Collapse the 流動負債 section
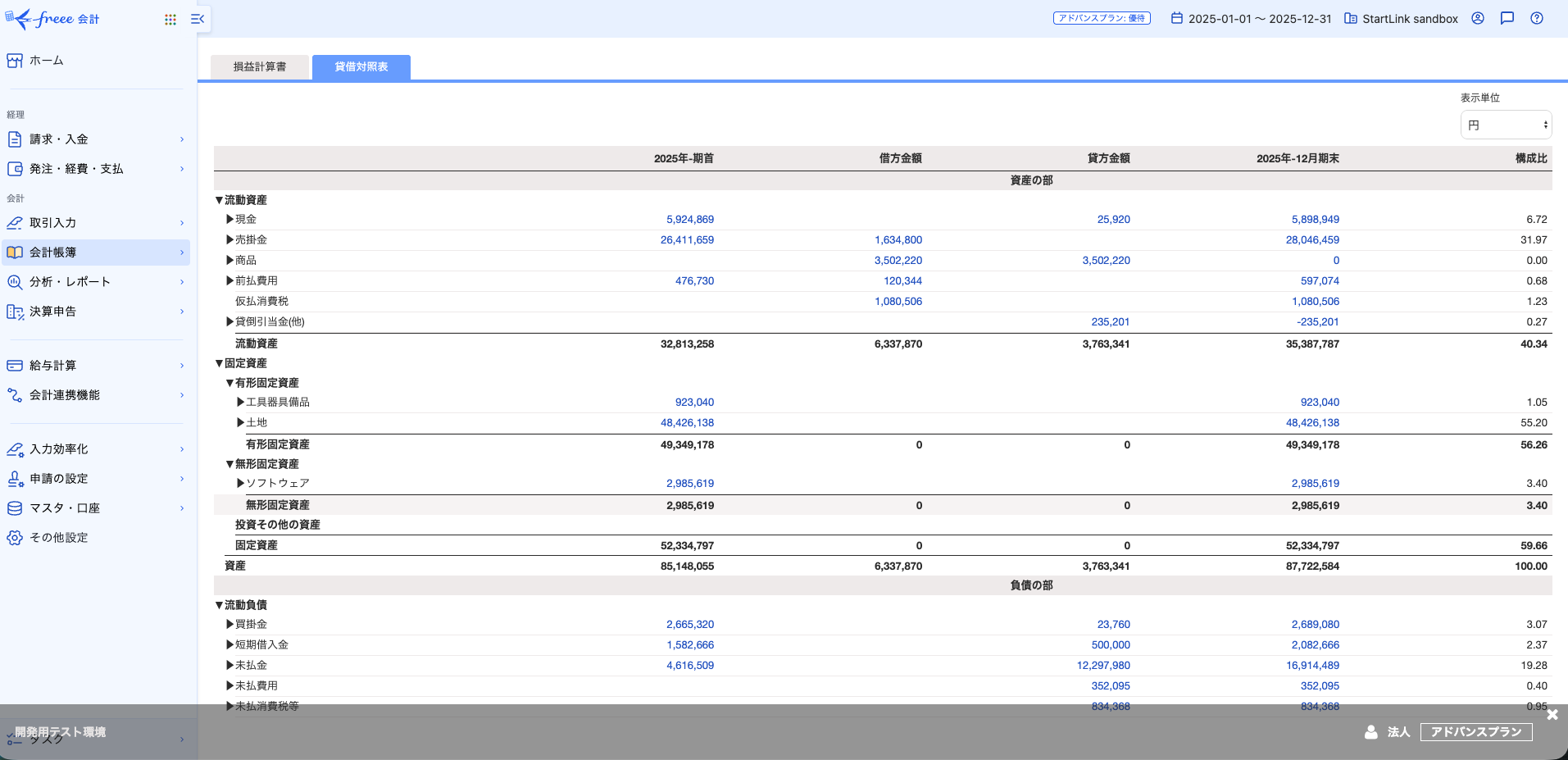 tap(220, 605)
